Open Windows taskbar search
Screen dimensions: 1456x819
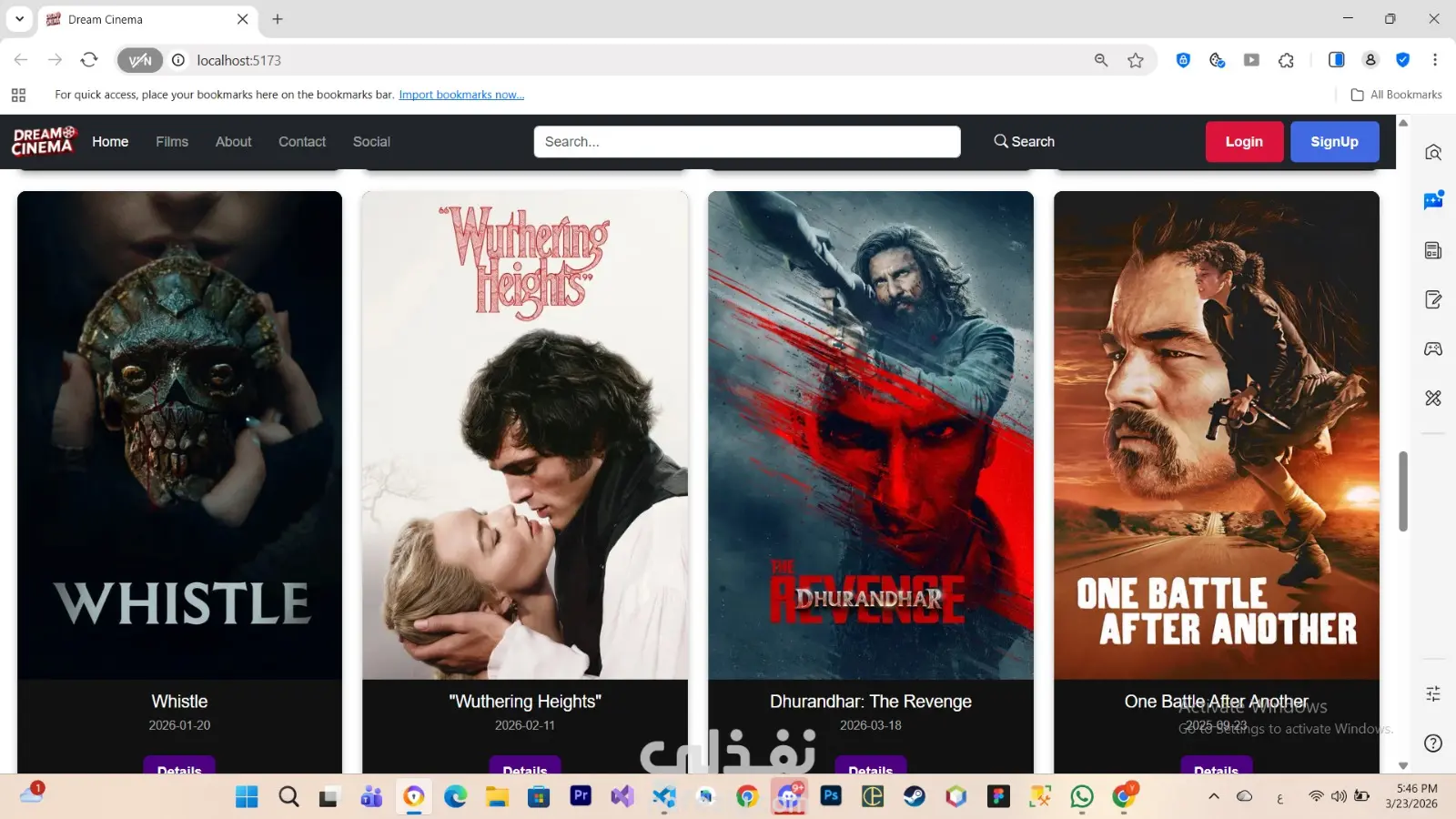[x=288, y=797]
